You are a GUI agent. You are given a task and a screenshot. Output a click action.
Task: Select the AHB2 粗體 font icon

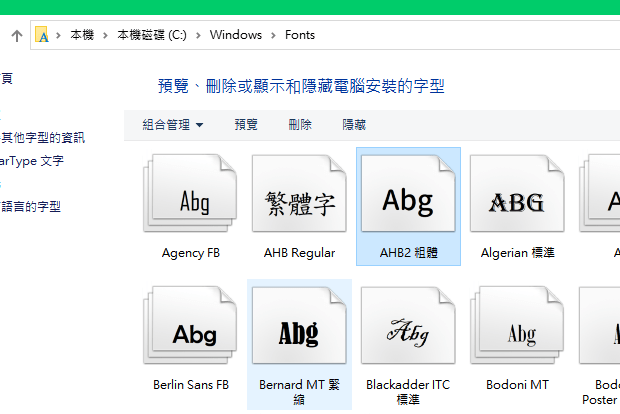pyautogui.click(x=408, y=202)
